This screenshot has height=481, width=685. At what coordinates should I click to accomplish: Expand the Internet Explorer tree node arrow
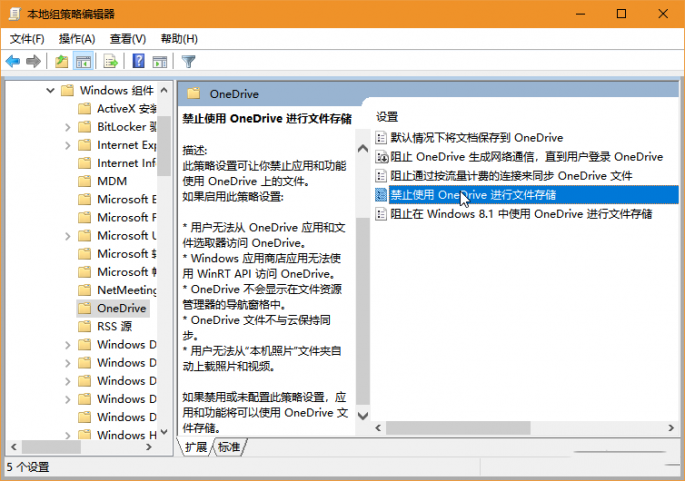(x=67, y=145)
